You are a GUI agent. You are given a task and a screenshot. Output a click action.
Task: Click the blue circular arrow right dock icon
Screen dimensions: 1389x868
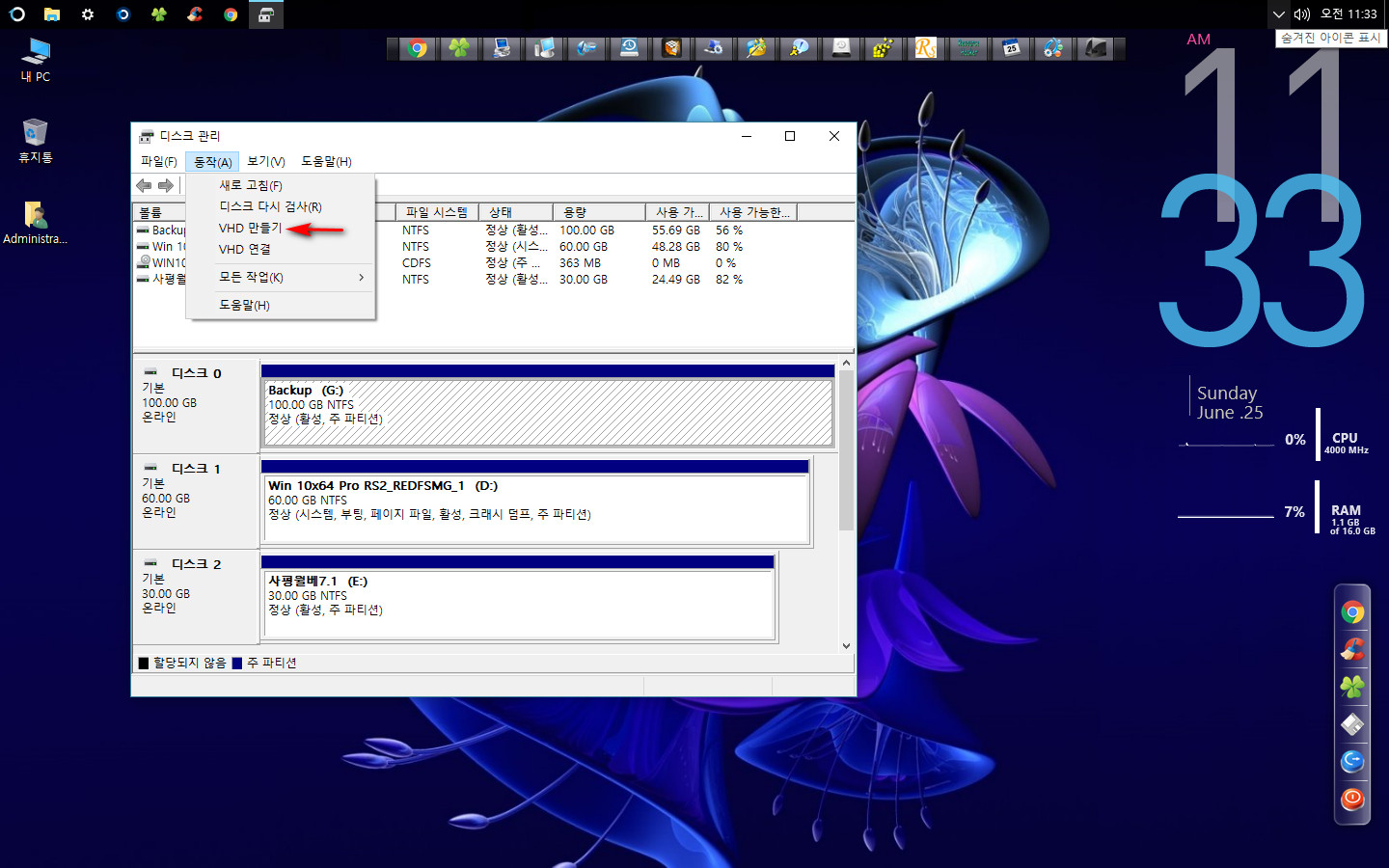click(x=1352, y=761)
